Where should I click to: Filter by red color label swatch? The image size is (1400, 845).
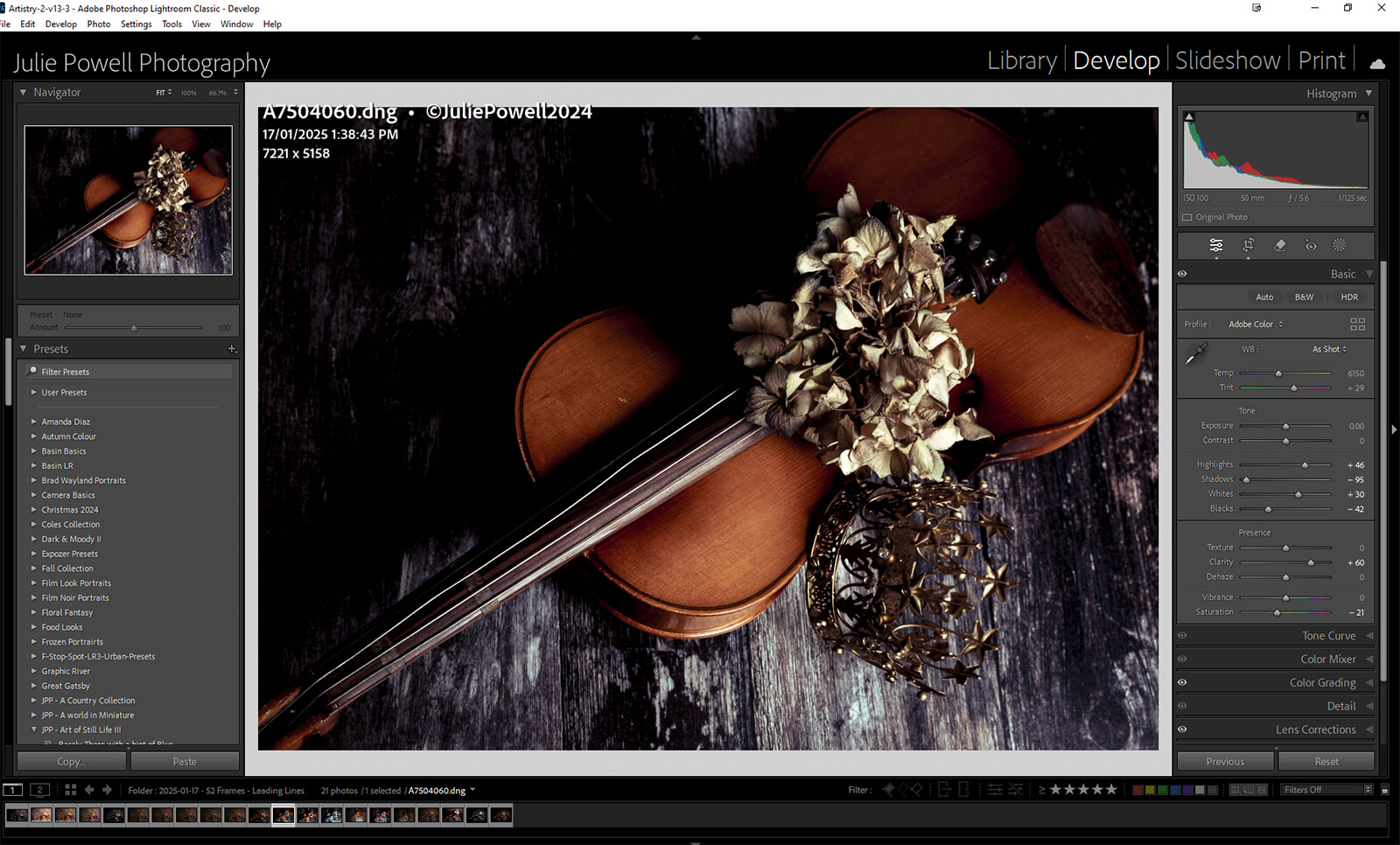tap(1137, 790)
